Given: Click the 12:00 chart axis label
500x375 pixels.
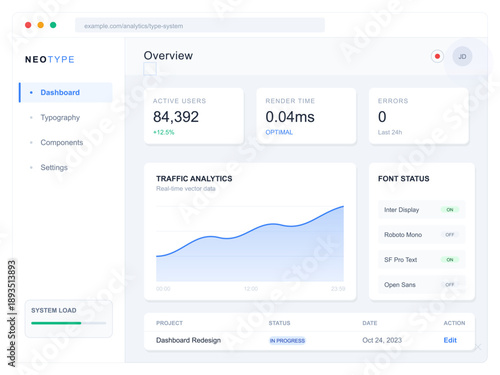Looking at the screenshot, I should click(251, 289).
